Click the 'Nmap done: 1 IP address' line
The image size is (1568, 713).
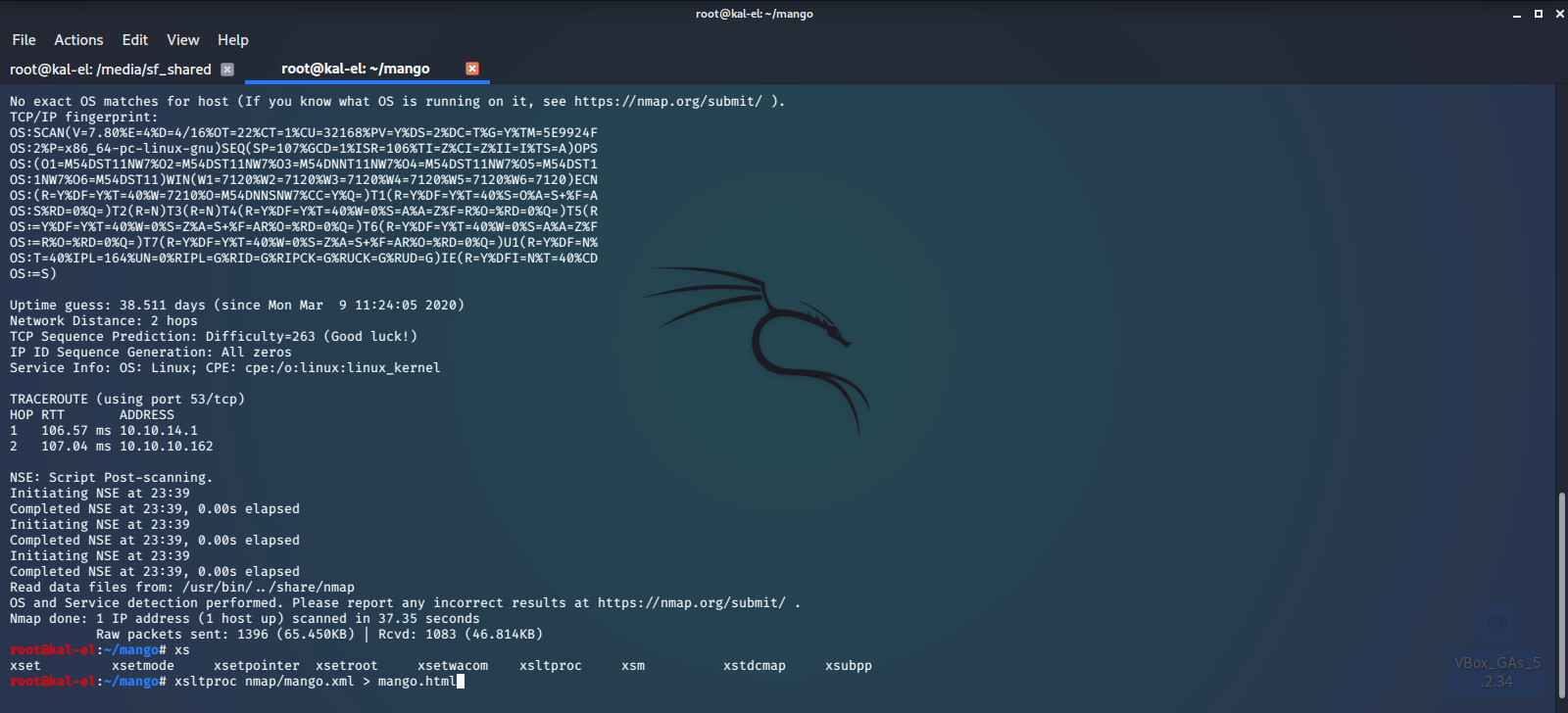tap(245, 618)
